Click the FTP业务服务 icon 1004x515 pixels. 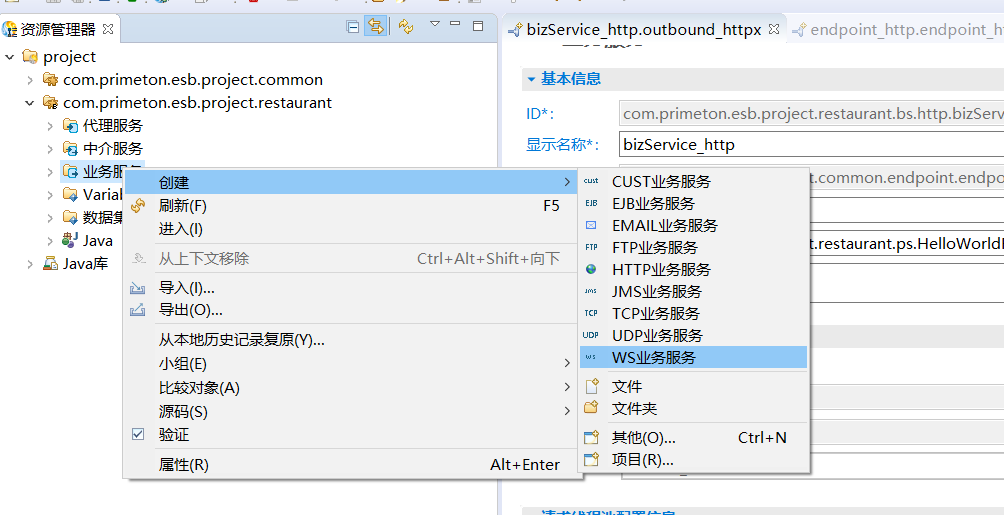point(591,247)
